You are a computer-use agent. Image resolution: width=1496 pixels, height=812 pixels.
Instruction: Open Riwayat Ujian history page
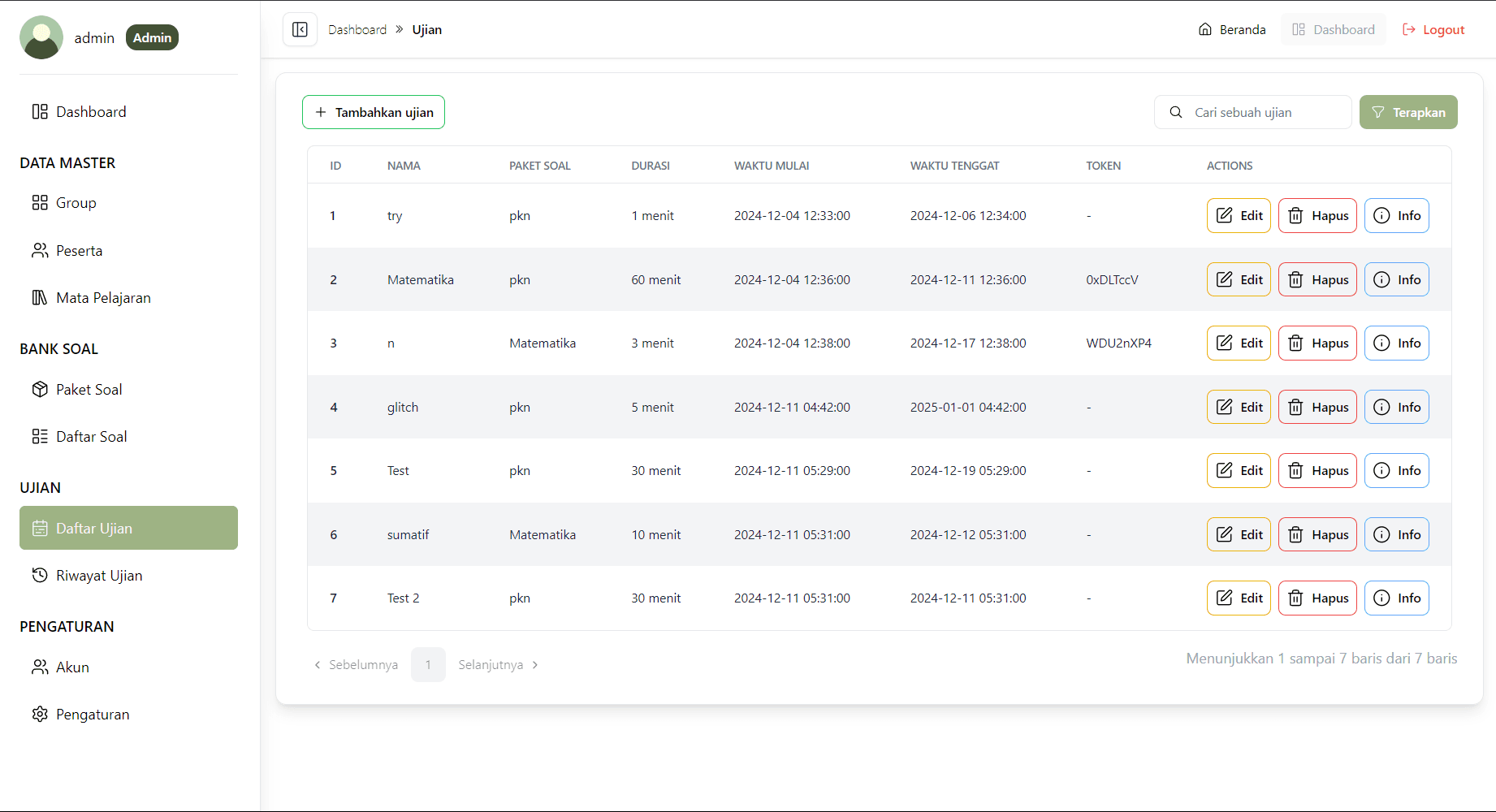click(98, 576)
